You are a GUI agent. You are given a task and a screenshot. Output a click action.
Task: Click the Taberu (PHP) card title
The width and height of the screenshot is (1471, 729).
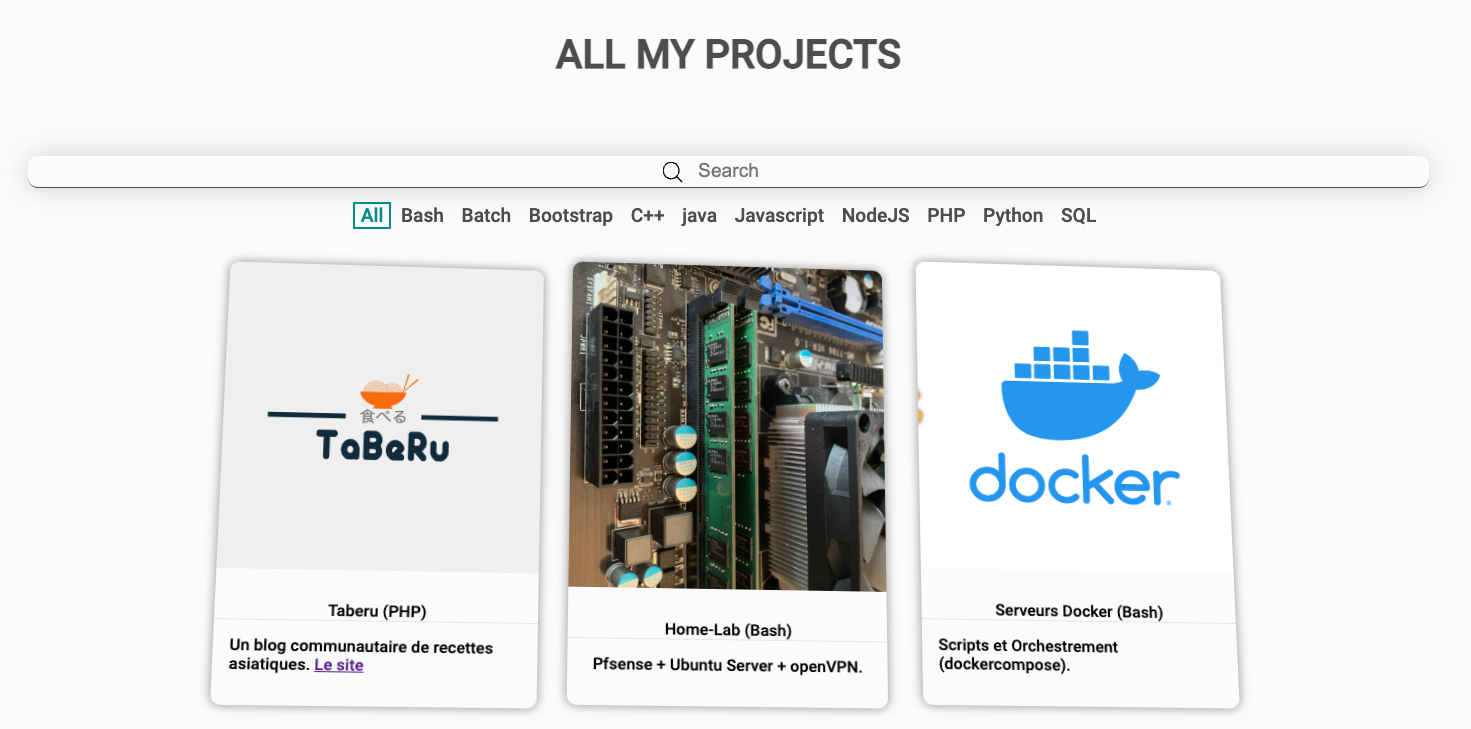[378, 611]
